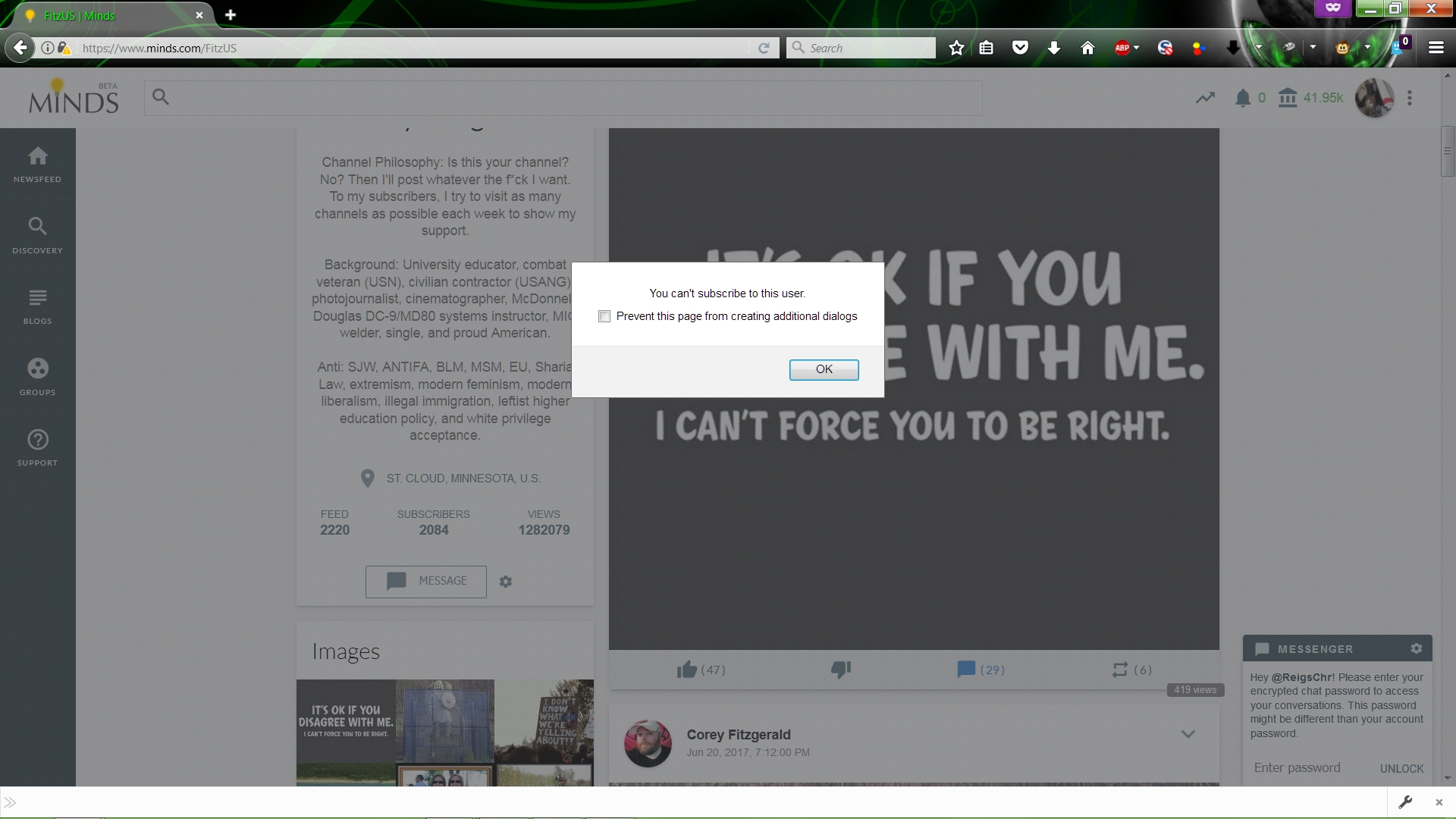Check Prevent additional dialogs box
1456x819 pixels.
(x=604, y=316)
